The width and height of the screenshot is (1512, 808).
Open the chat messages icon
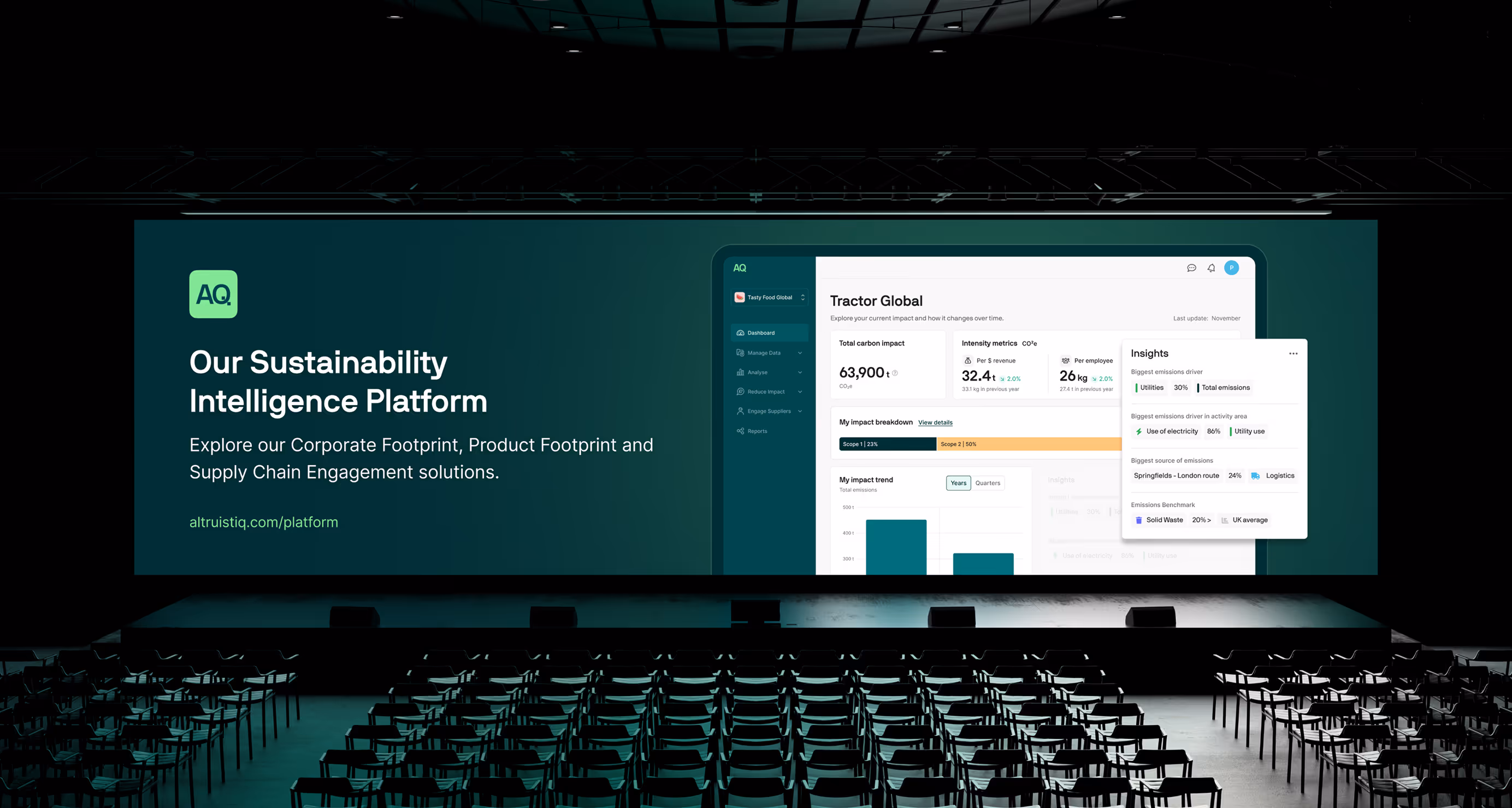point(1191,268)
